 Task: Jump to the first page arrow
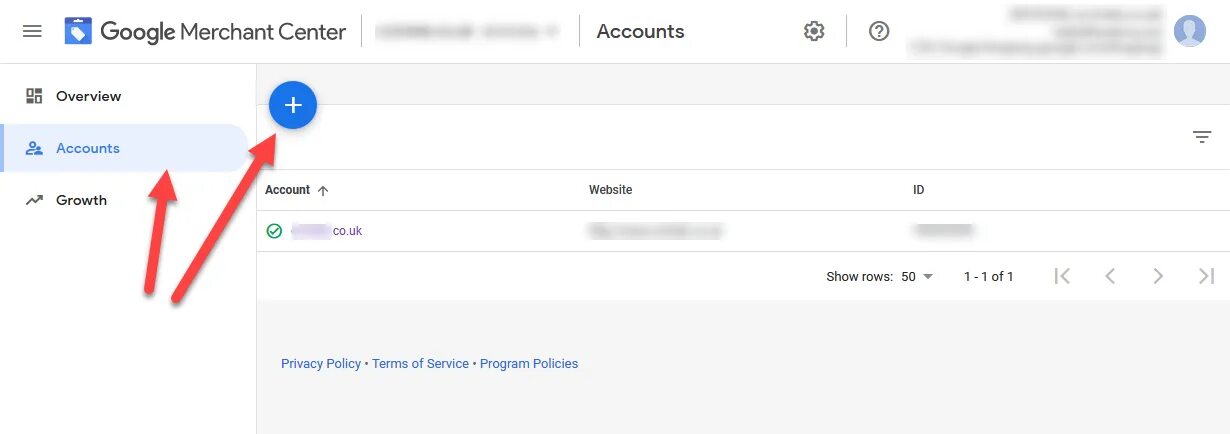[1062, 276]
